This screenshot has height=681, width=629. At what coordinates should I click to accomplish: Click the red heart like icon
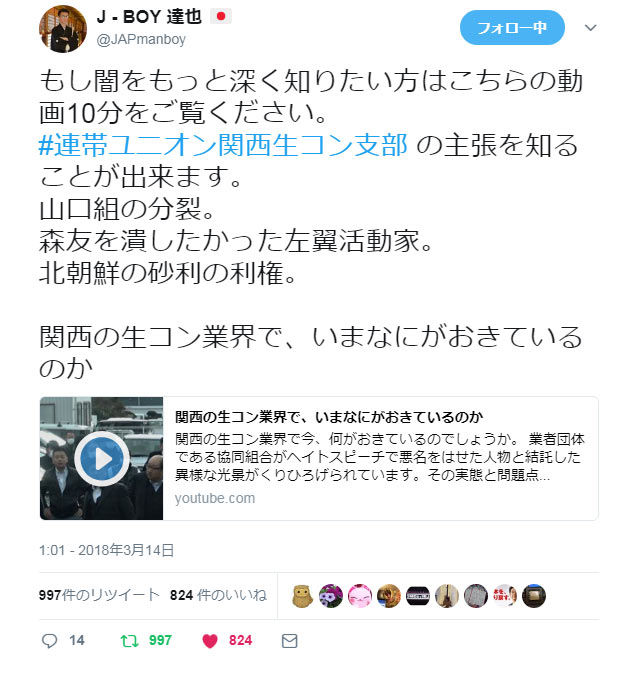tap(210, 641)
